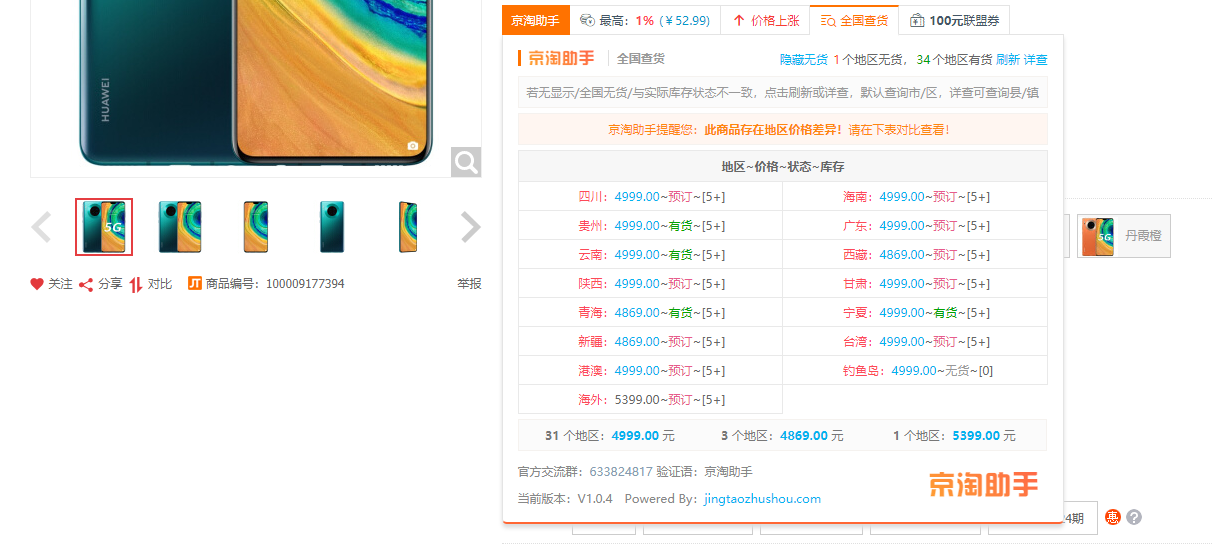This screenshot has height=552, width=1212.
Task: Click the 京淘助手 panel title
Action: pyautogui.click(x=561, y=59)
